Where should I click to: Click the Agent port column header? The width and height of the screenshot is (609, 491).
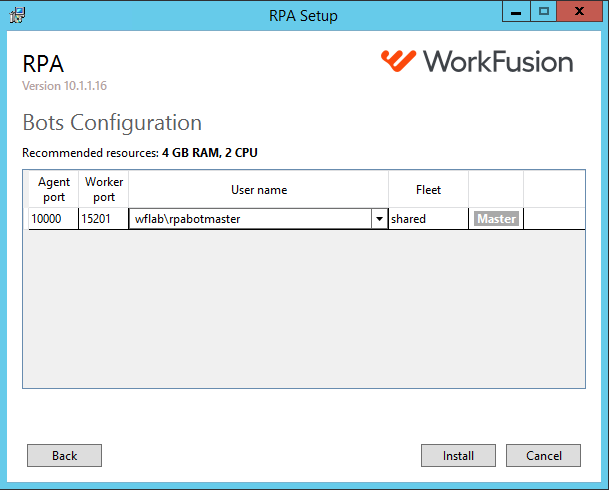(x=54, y=189)
